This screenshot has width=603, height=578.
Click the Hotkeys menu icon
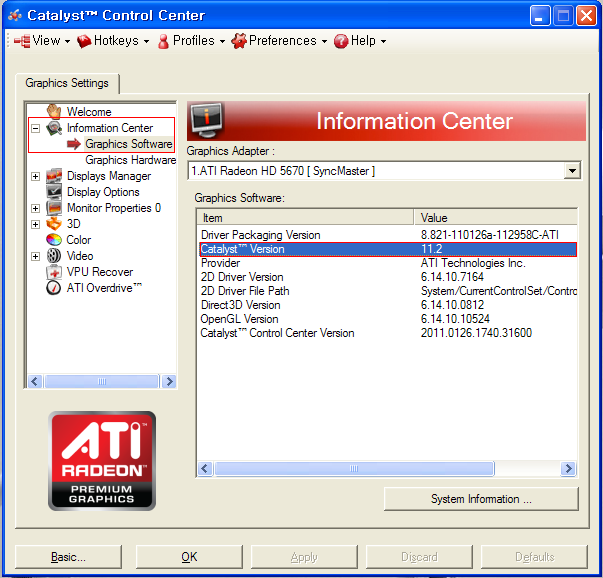pyautogui.click(x=83, y=41)
